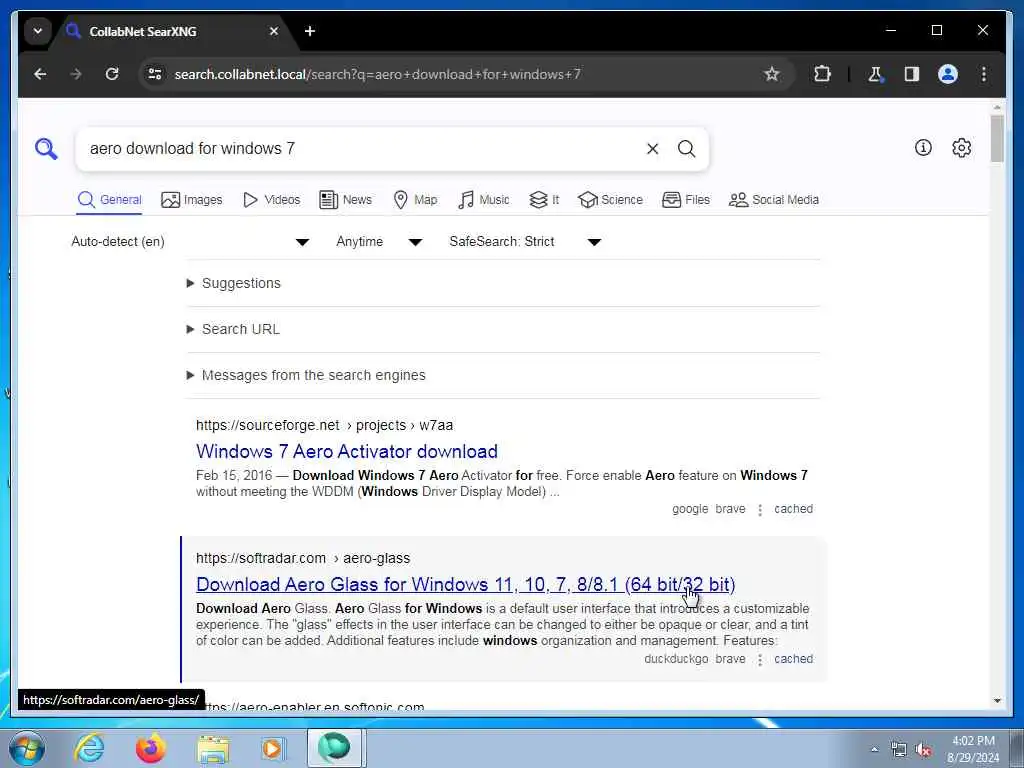Open Windows Explorer from taskbar
The image size is (1024, 768).
click(214, 748)
